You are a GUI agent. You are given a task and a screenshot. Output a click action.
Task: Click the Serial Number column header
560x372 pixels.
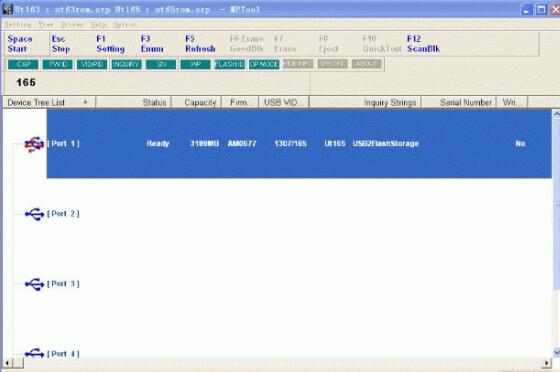[x=459, y=102]
